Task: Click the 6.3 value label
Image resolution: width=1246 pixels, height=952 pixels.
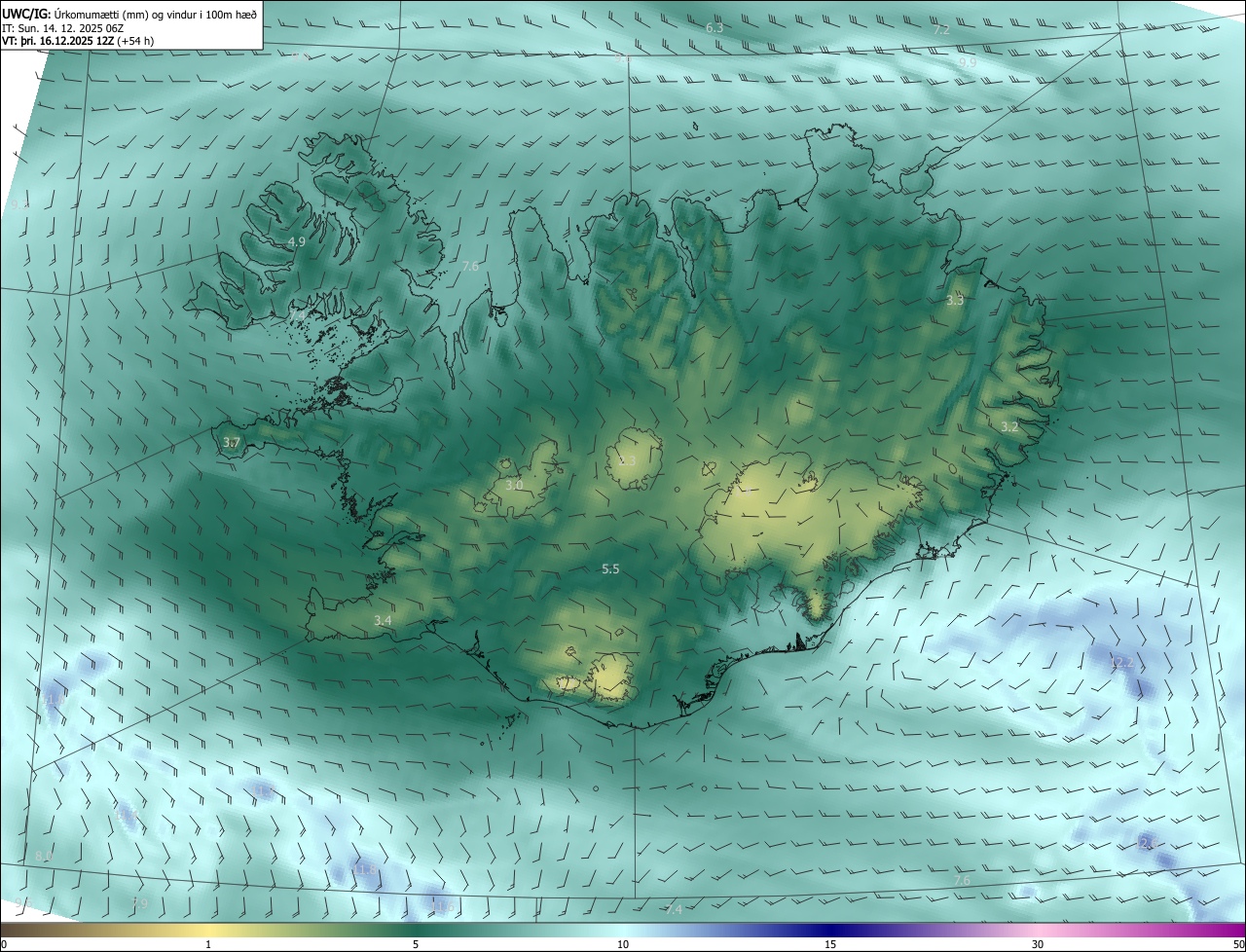Action: click(715, 28)
